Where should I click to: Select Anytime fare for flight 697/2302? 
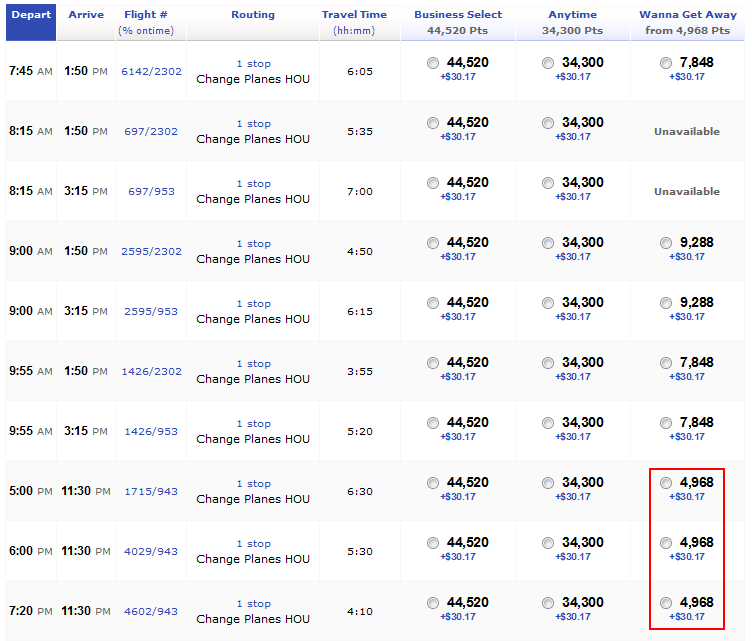548,123
